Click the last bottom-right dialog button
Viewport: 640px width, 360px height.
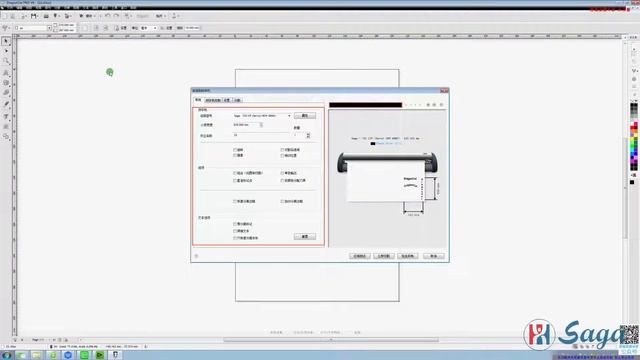tap(433, 256)
